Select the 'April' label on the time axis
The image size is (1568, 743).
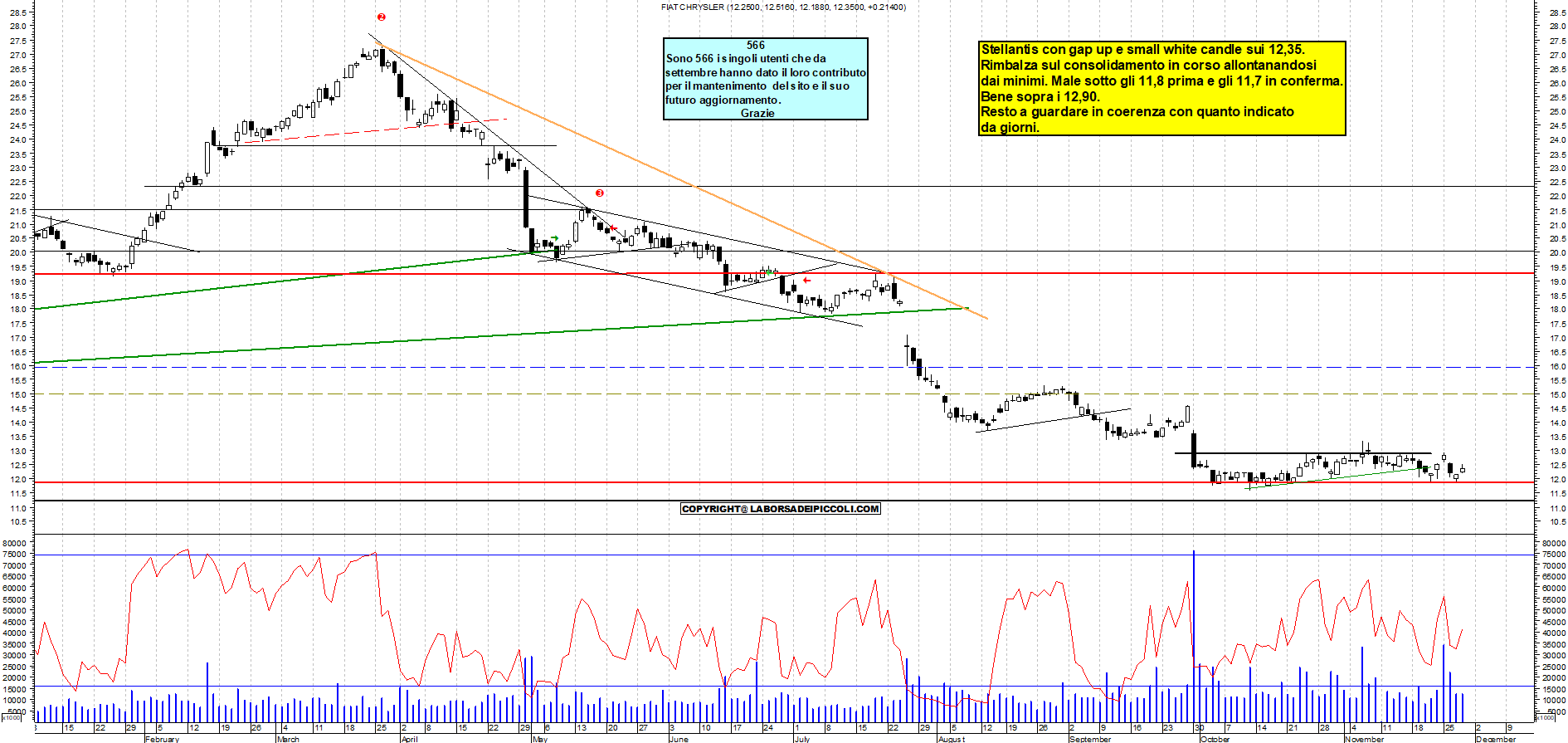(409, 739)
